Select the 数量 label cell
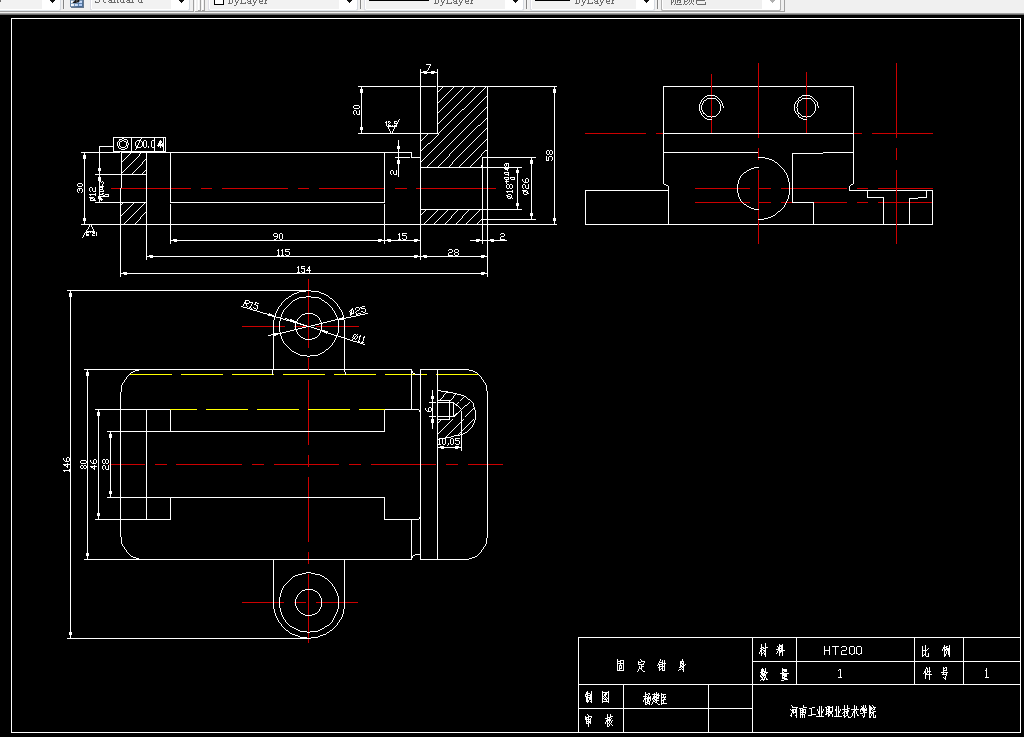 pyautogui.click(x=774, y=674)
